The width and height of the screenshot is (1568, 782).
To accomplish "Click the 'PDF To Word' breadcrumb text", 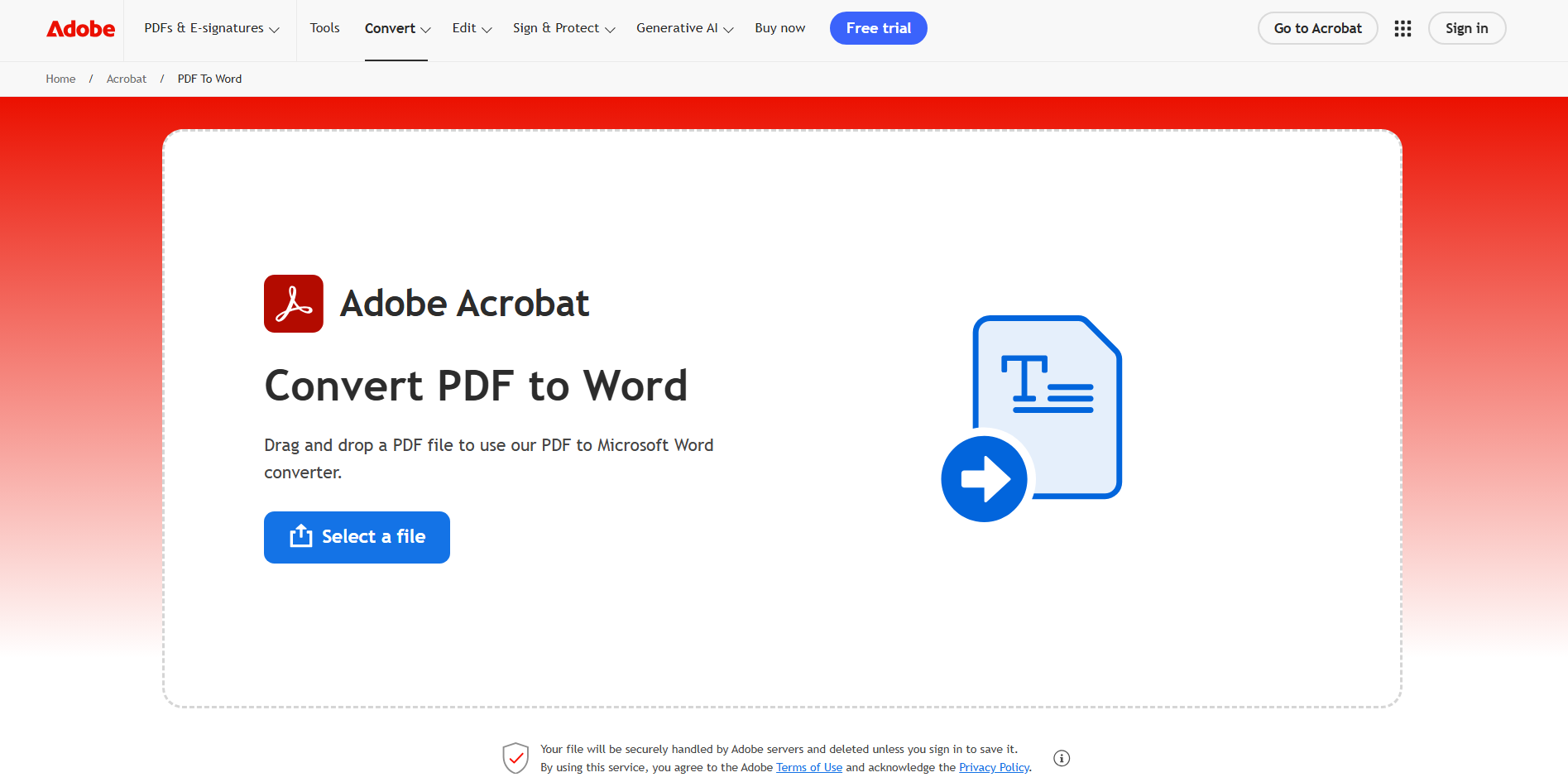I will pos(209,79).
